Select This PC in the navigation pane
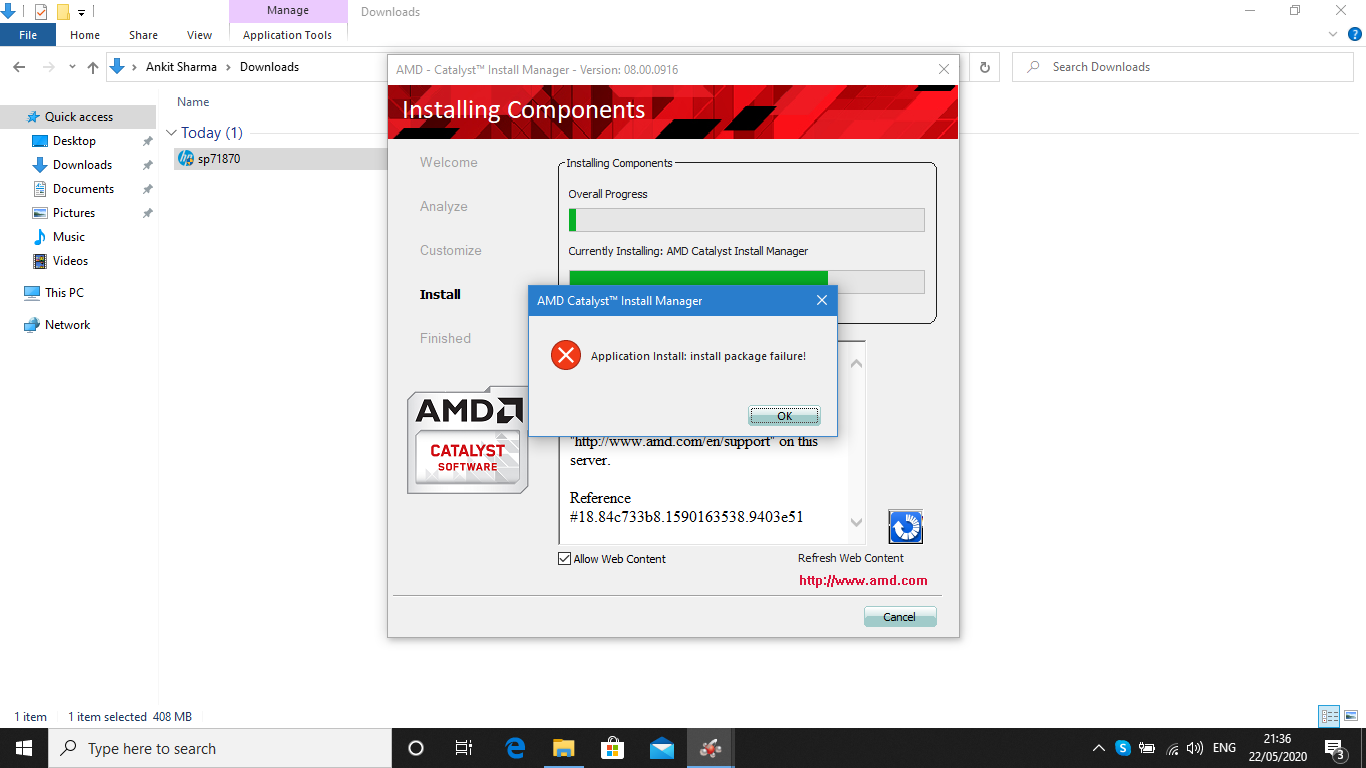This screenshot has width=1366, height=768. click(x=64, y=293)
